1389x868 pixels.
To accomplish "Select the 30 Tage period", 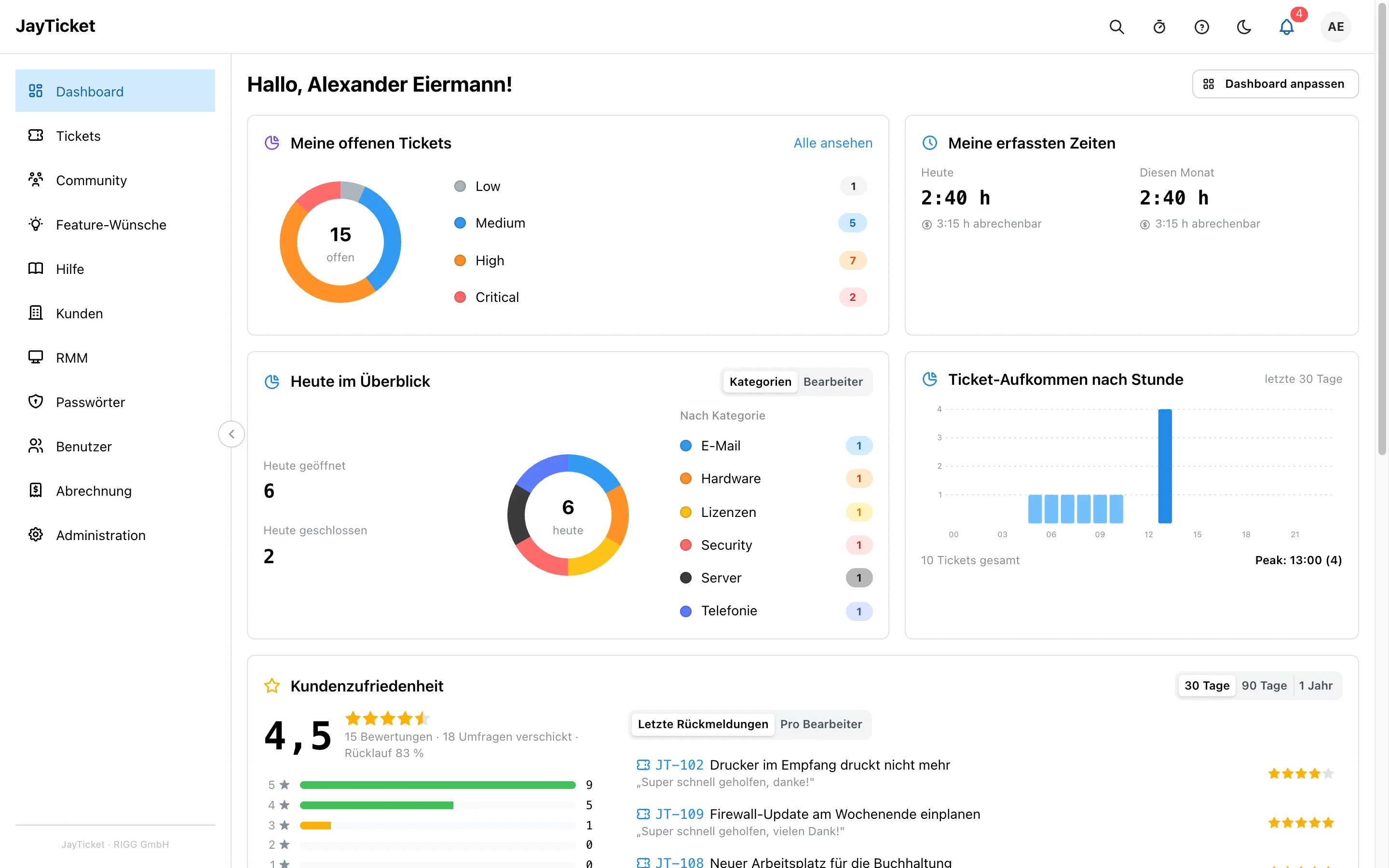I will point(1207,685).
